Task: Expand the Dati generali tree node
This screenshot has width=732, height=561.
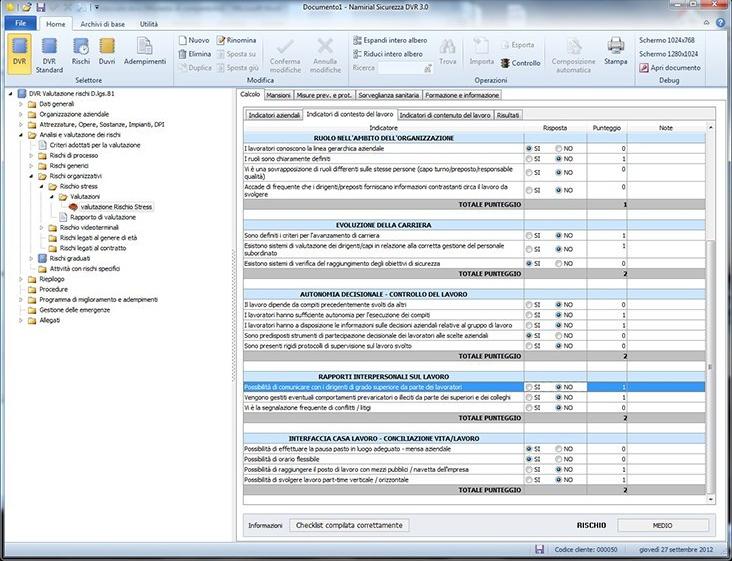Action: point(20,104)
